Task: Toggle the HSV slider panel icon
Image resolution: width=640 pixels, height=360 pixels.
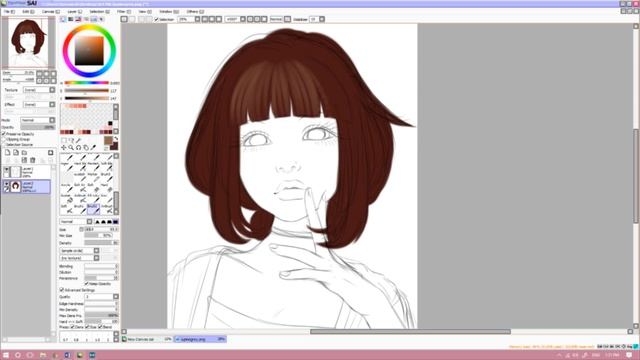Action: [x=78, y=19]
